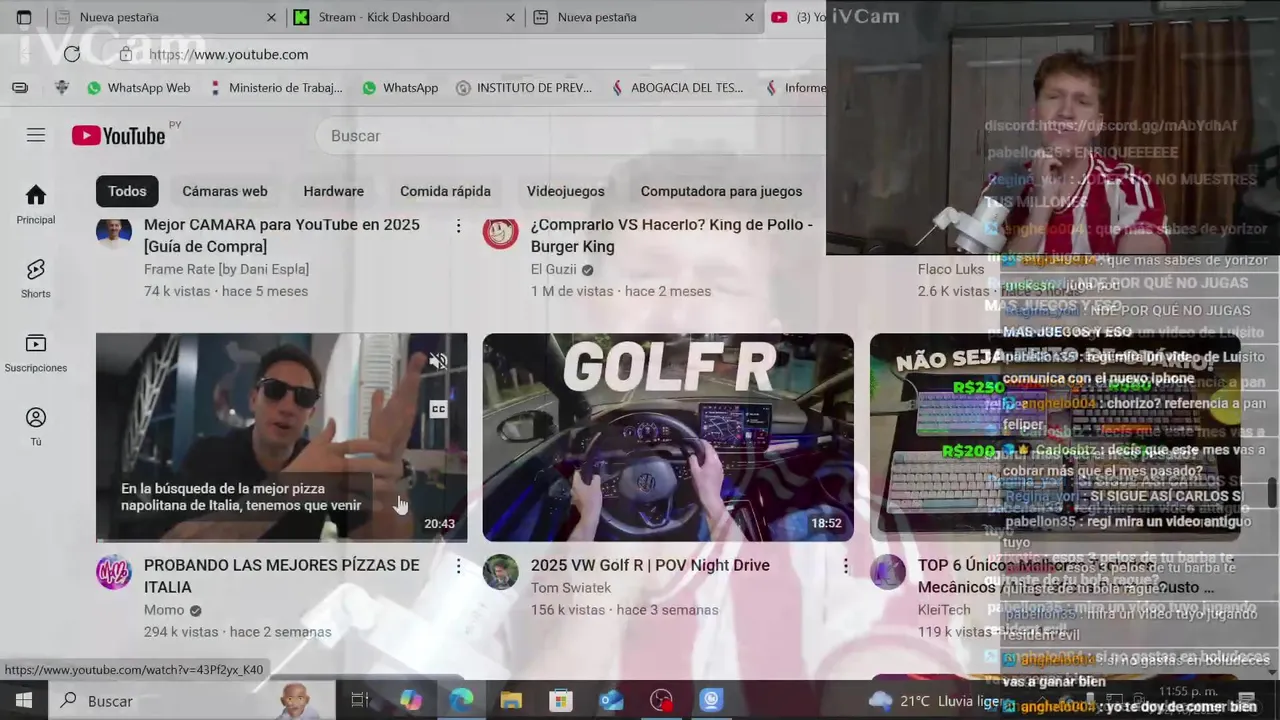This screenshot has width=1280, height=720.
Task: Click the YouTube logo
Action: [x=118, y=135]
